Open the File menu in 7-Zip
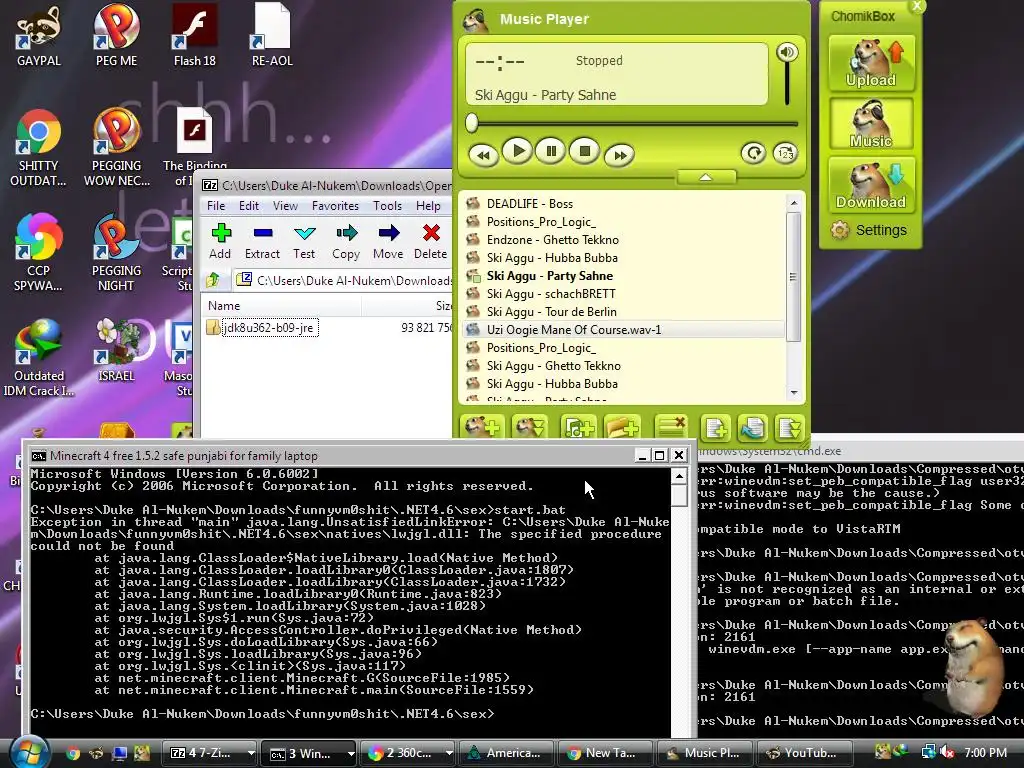Viewport: 1024px width, 768px height. tap(216, 206)
